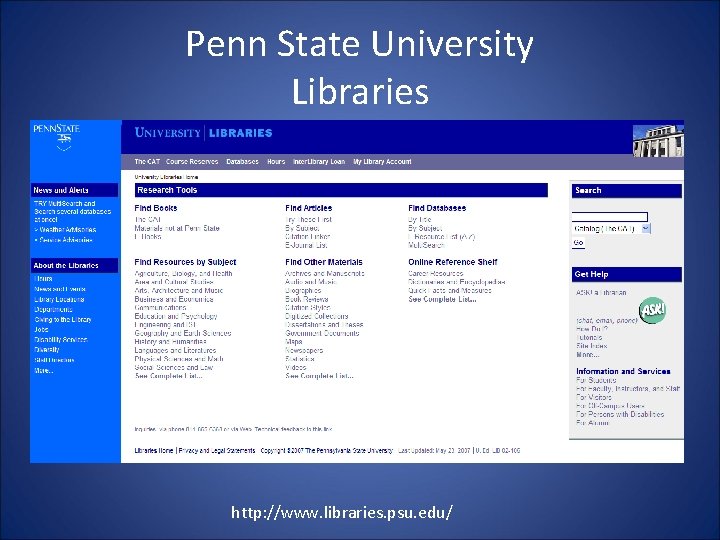This screenshot has width=720, height=540.
Task: Open the For Students information link
Action: pos(596,380)
